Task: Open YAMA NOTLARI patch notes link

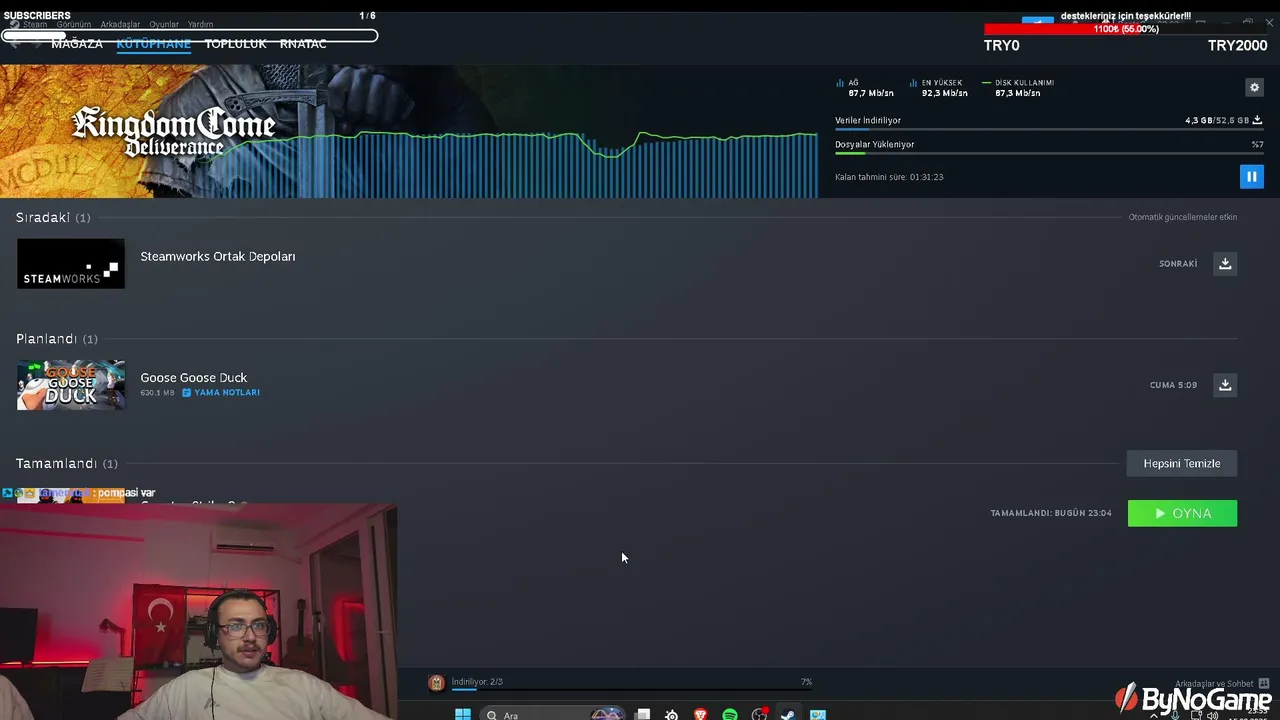Action: click(221, 393)
